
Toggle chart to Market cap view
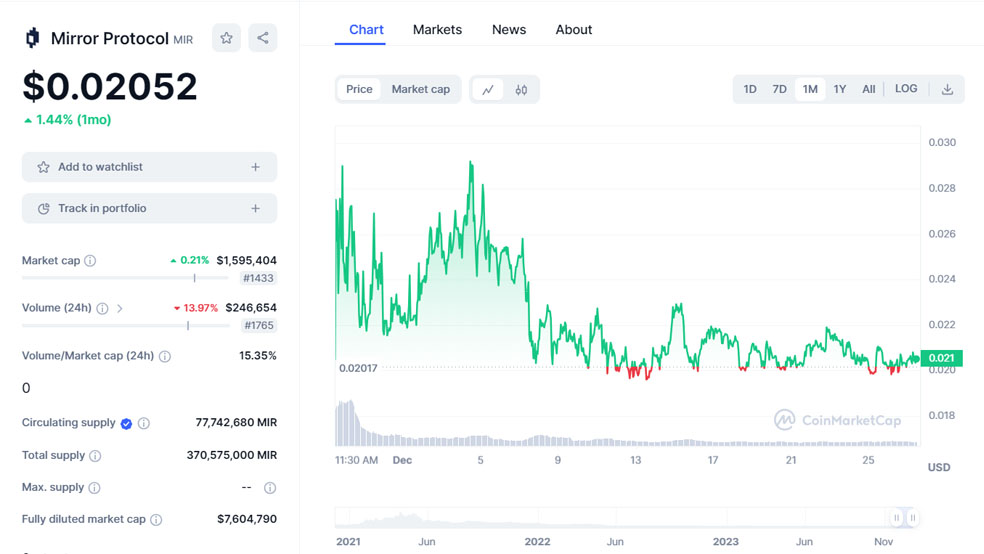click(420, 90)
